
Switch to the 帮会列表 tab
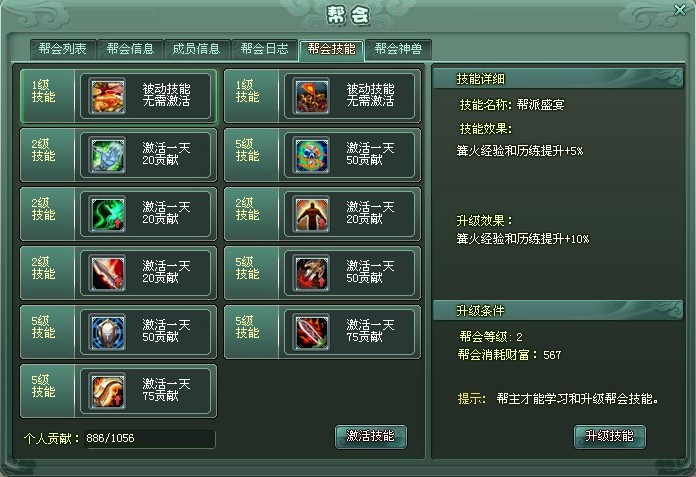tap(63, 49)
